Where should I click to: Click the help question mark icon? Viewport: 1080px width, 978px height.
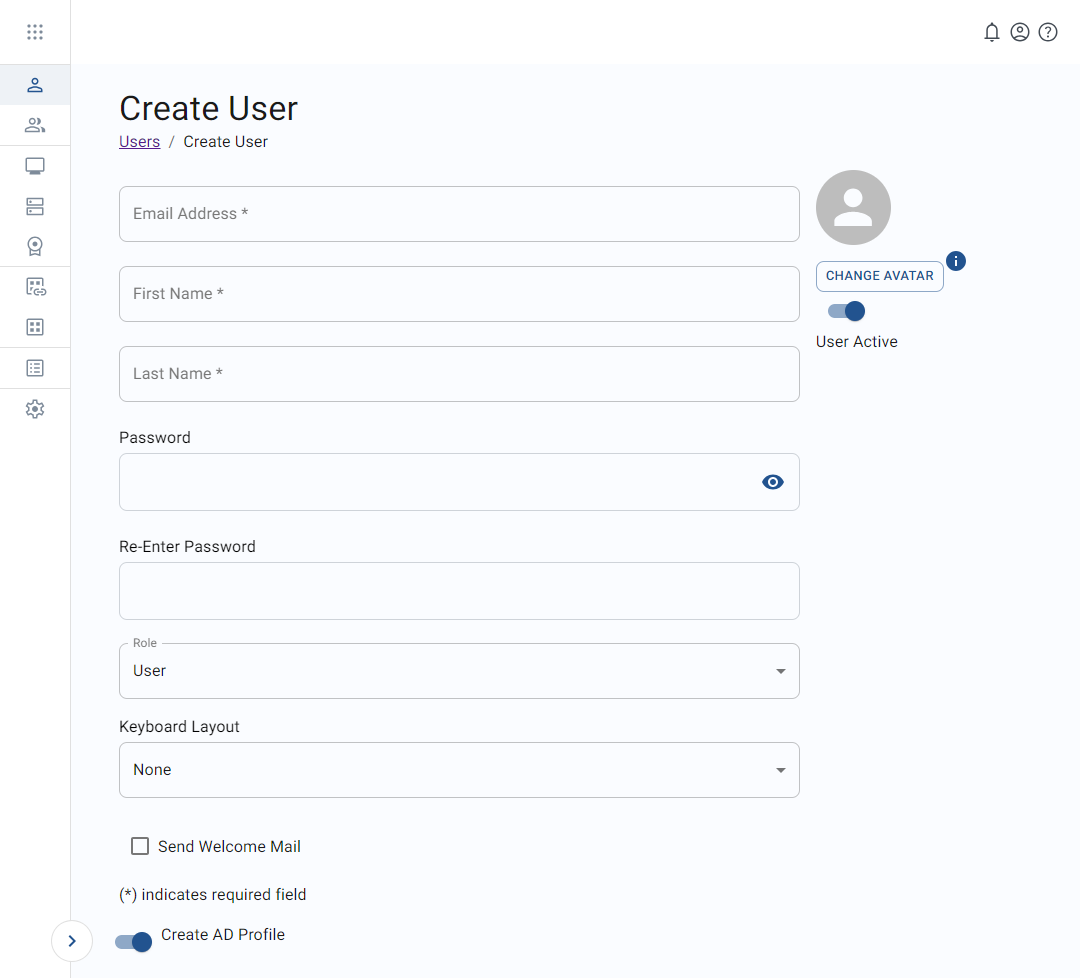(1047, 32)
